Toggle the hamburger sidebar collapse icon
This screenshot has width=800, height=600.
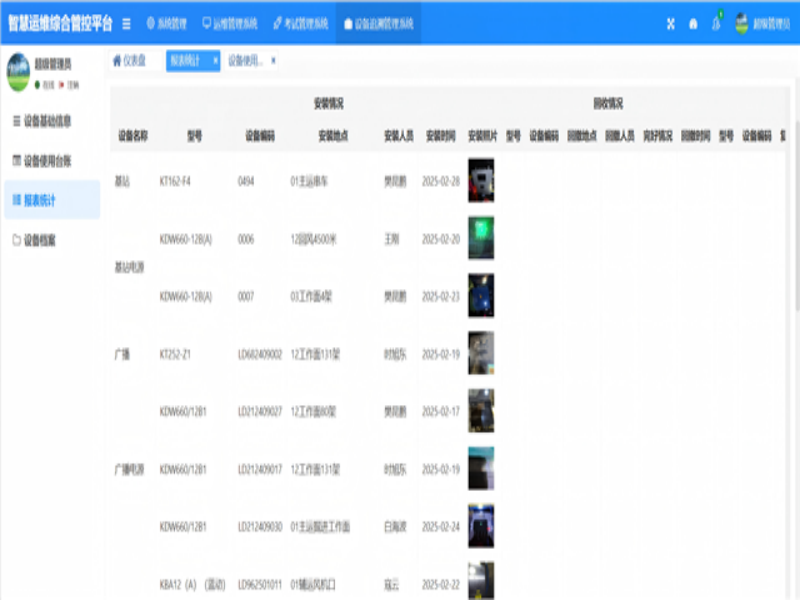[126, 23]
